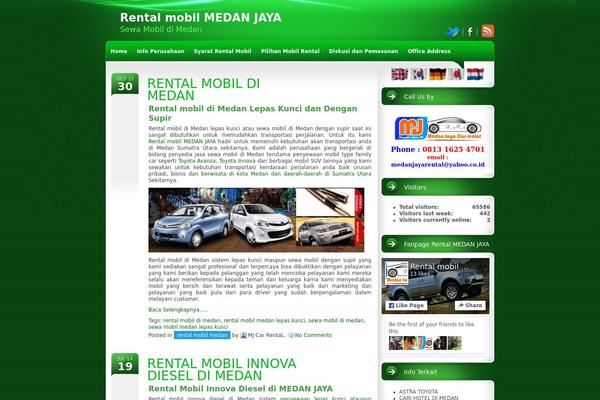
Task: Open the RENTAL MOBIL DI MEDAN post title
Action: 204,90
